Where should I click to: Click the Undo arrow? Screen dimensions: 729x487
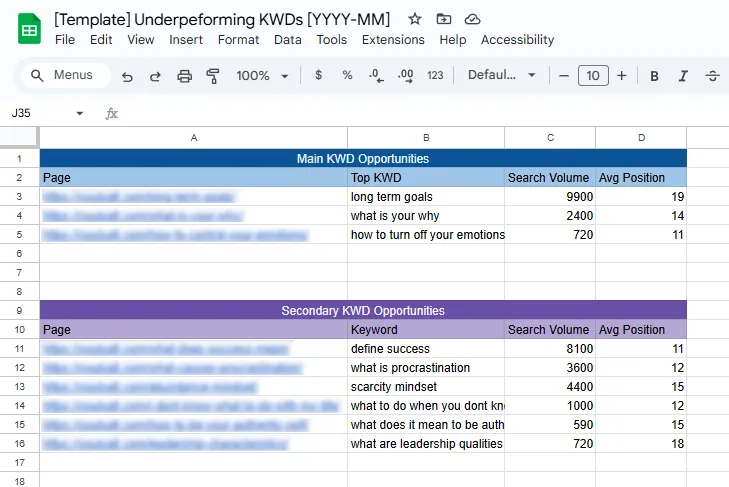click(x=127, y=76)
